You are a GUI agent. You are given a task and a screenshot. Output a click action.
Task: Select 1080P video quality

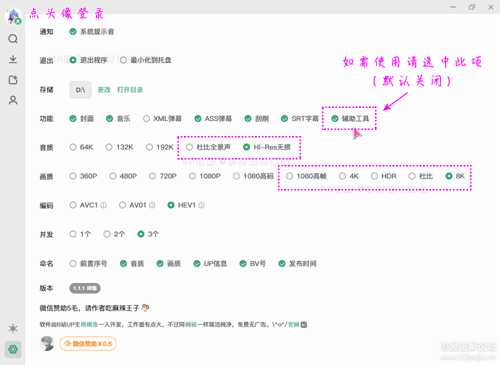(x=192, y=176)
